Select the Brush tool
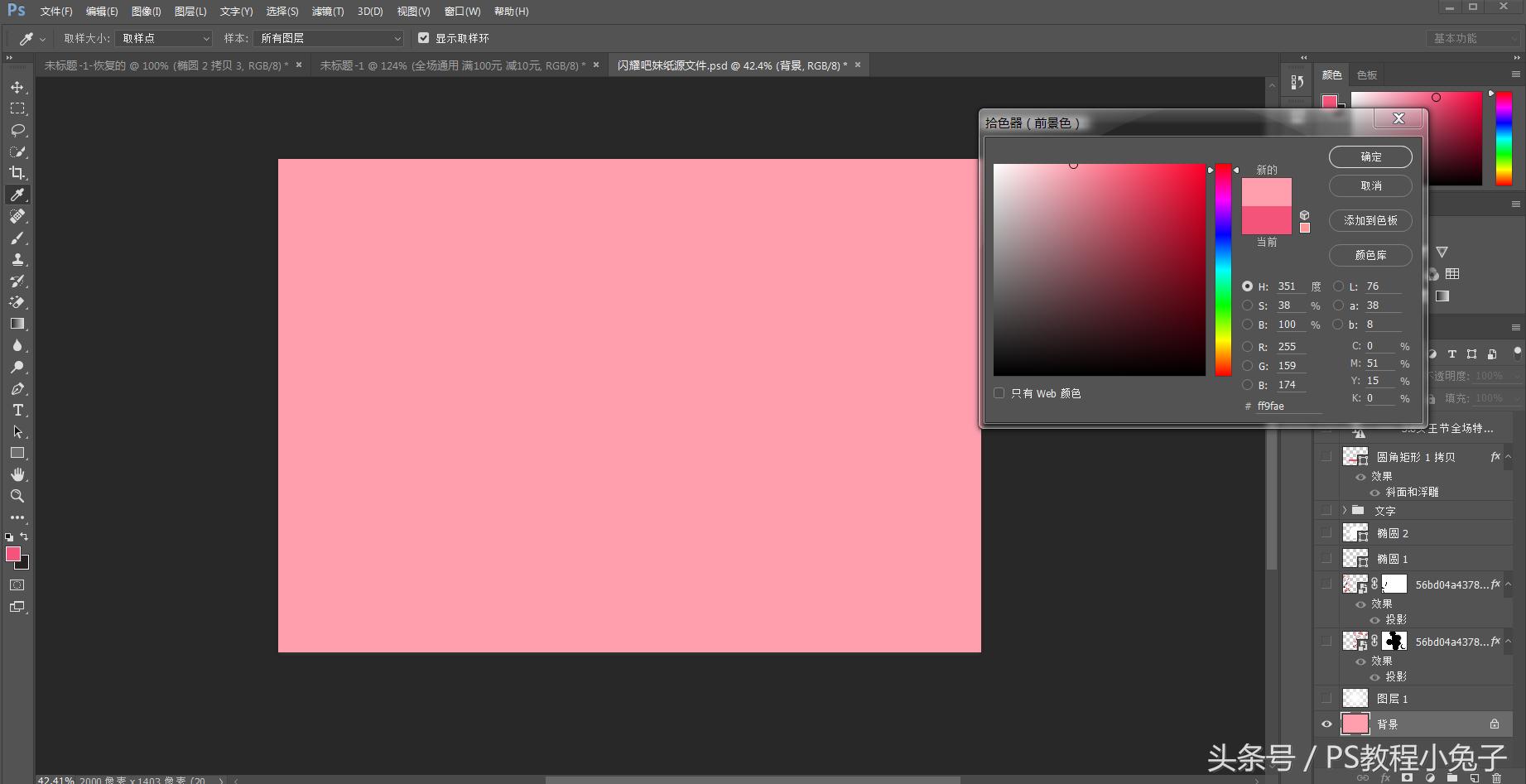Viewport: 1526px width, 784px height. click(x=17, y=238)
